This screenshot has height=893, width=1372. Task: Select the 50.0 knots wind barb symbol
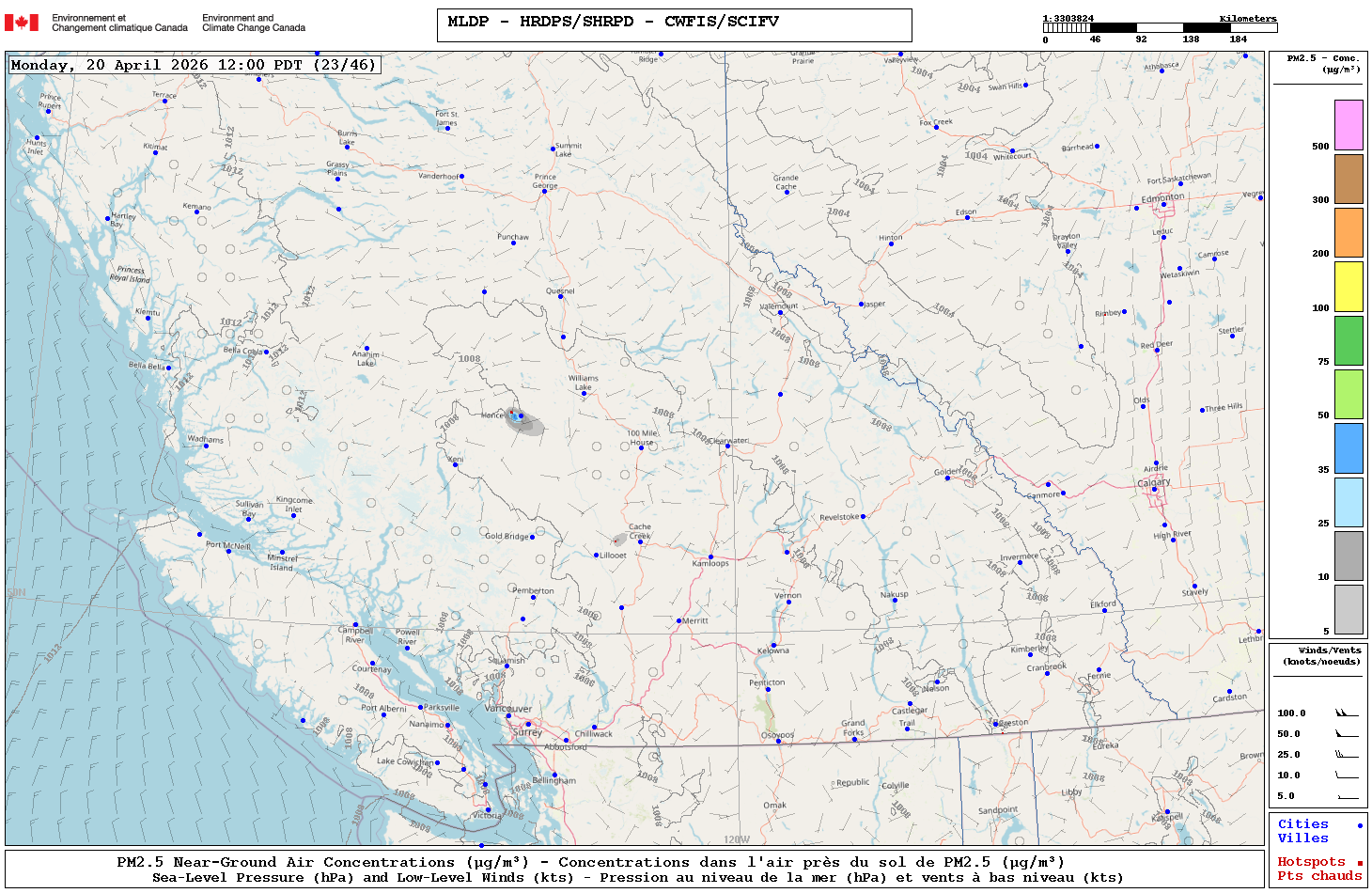(1346, 734)
